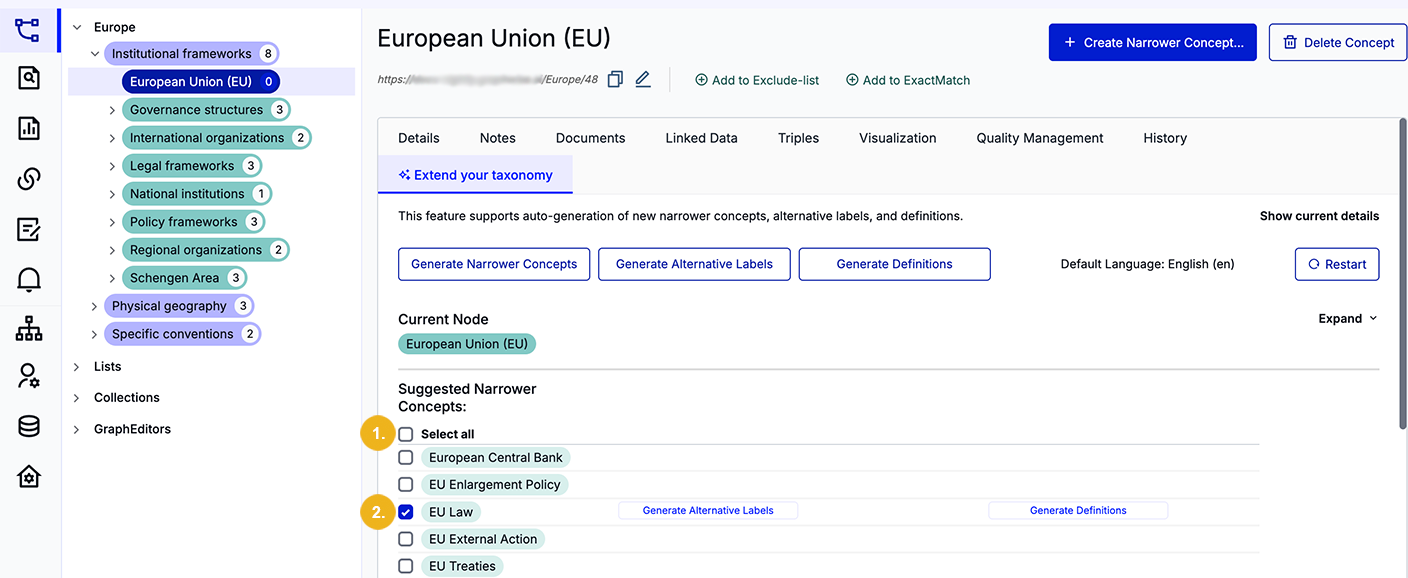Screen dimensions: 1408x578
Task: Click Expand dropdown beside Current Node
Action: 1348,318
